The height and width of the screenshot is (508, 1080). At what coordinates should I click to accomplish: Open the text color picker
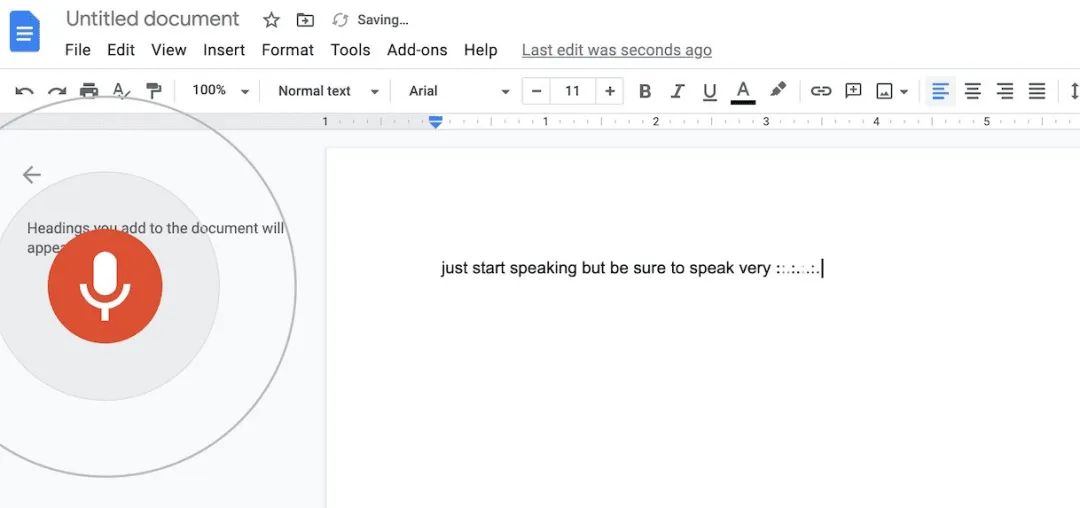tap(743, 91)
